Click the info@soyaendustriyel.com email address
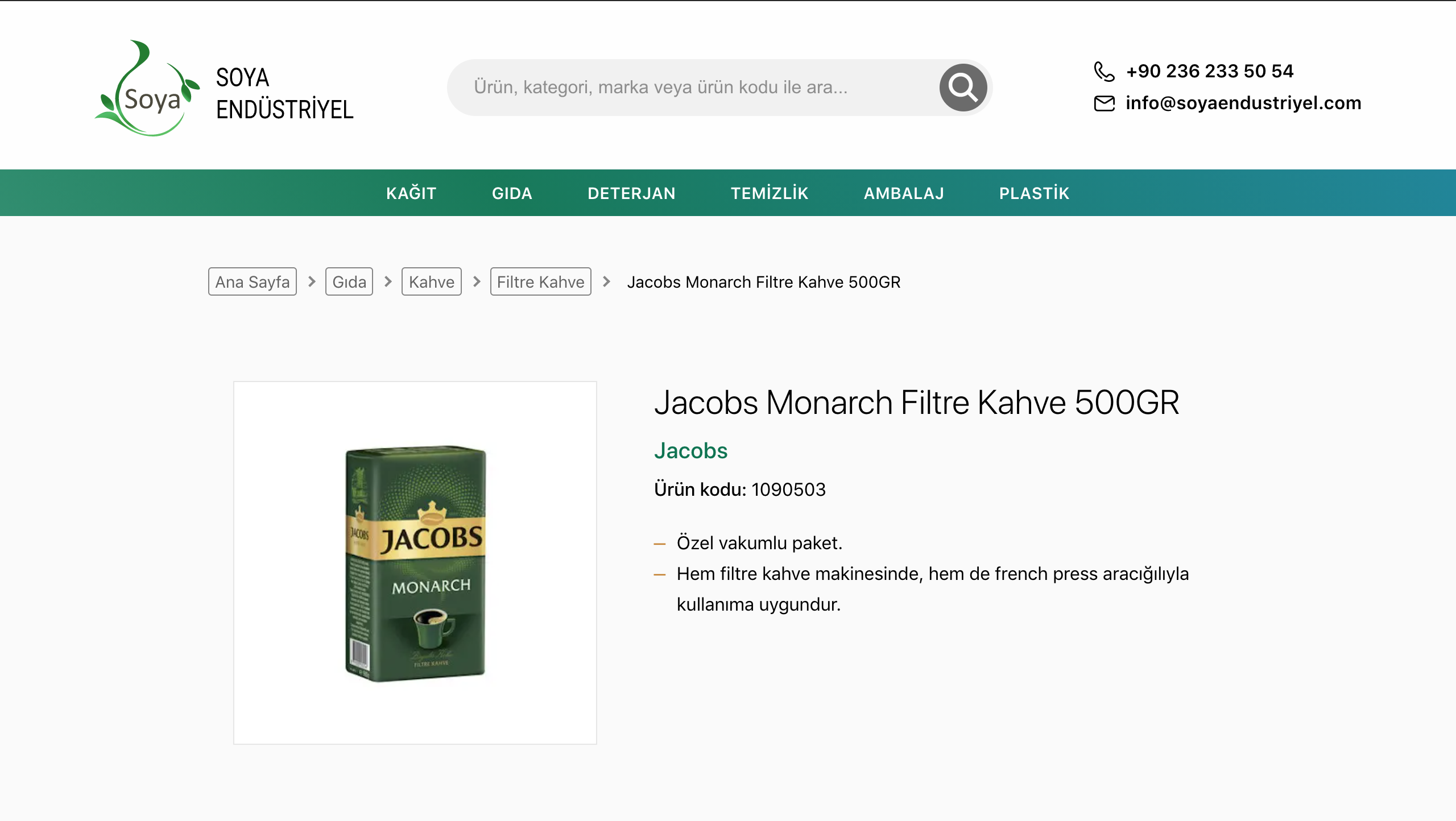1456x821 pixels. point(1243,103)
